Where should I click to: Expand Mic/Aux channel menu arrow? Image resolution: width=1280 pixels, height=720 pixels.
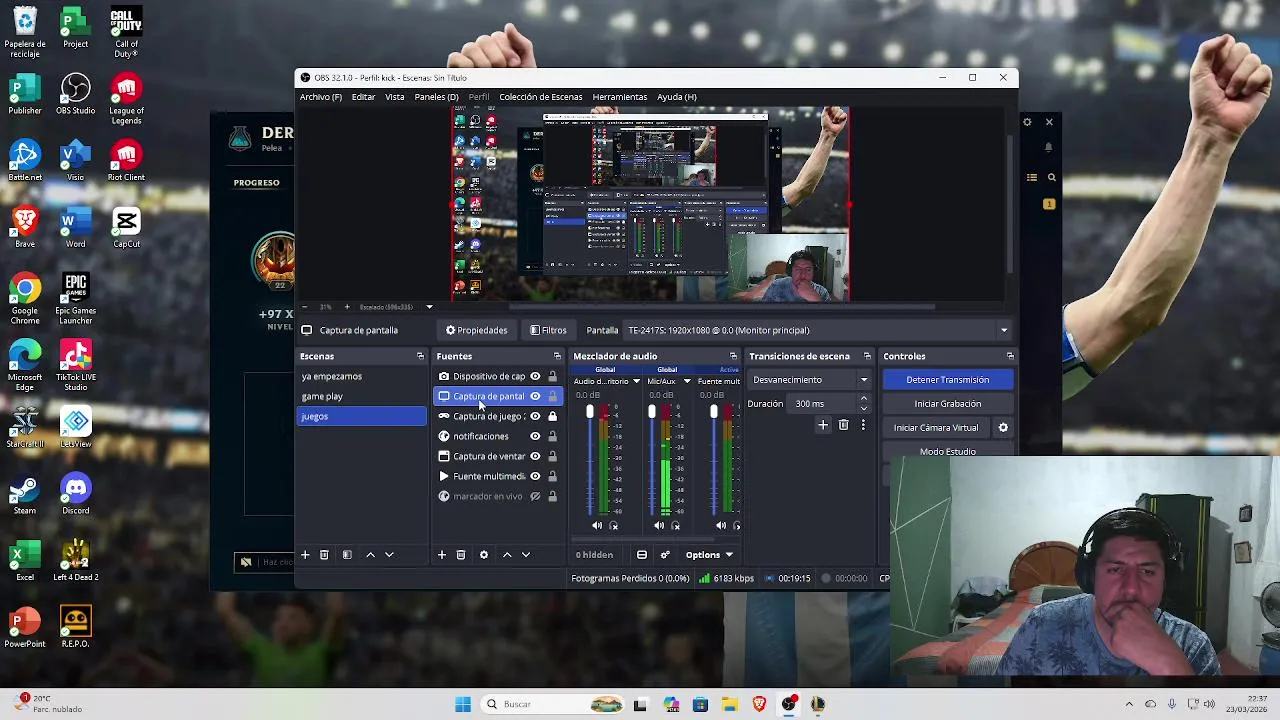point(687,381)
